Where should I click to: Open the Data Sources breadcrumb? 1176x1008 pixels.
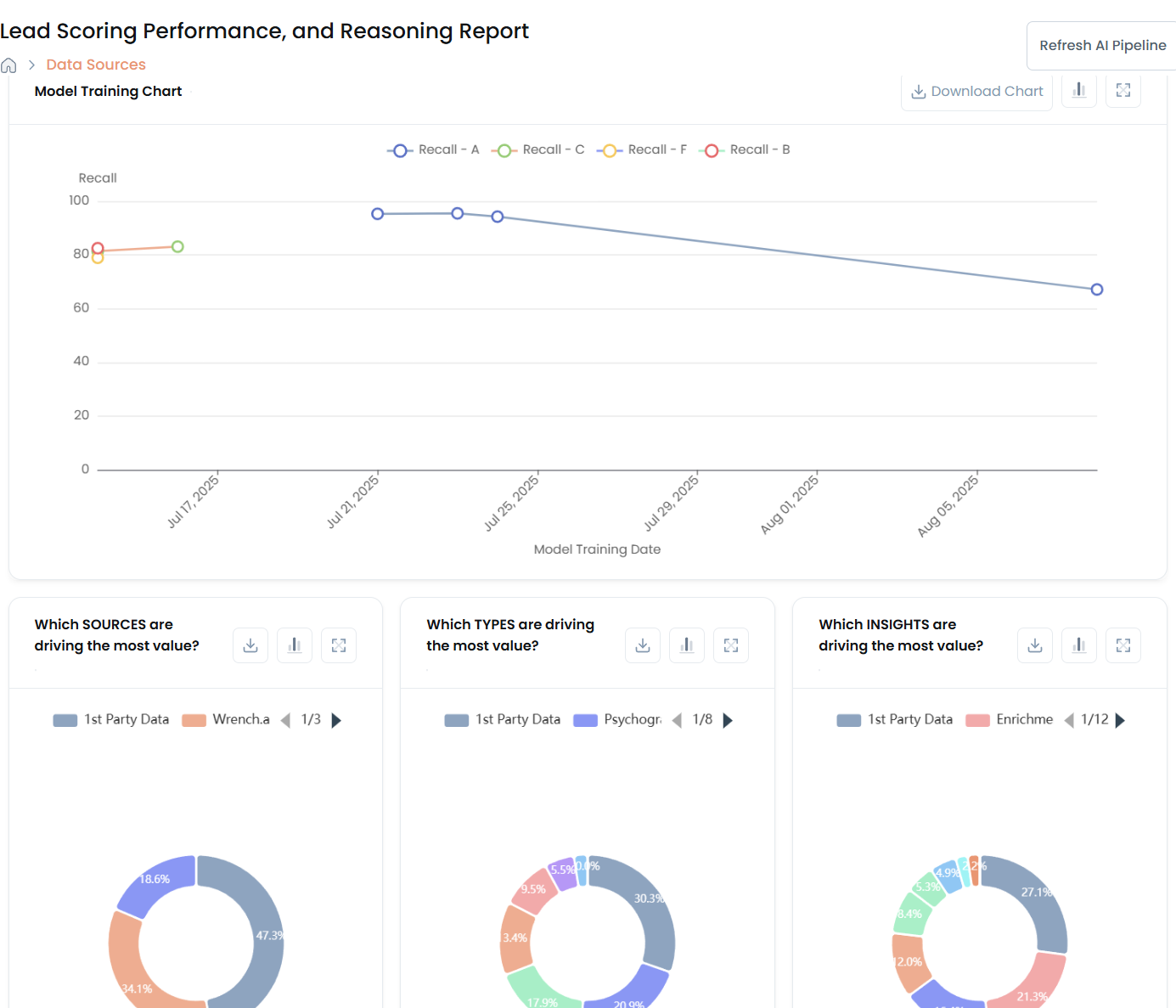[x=96, y=65]
